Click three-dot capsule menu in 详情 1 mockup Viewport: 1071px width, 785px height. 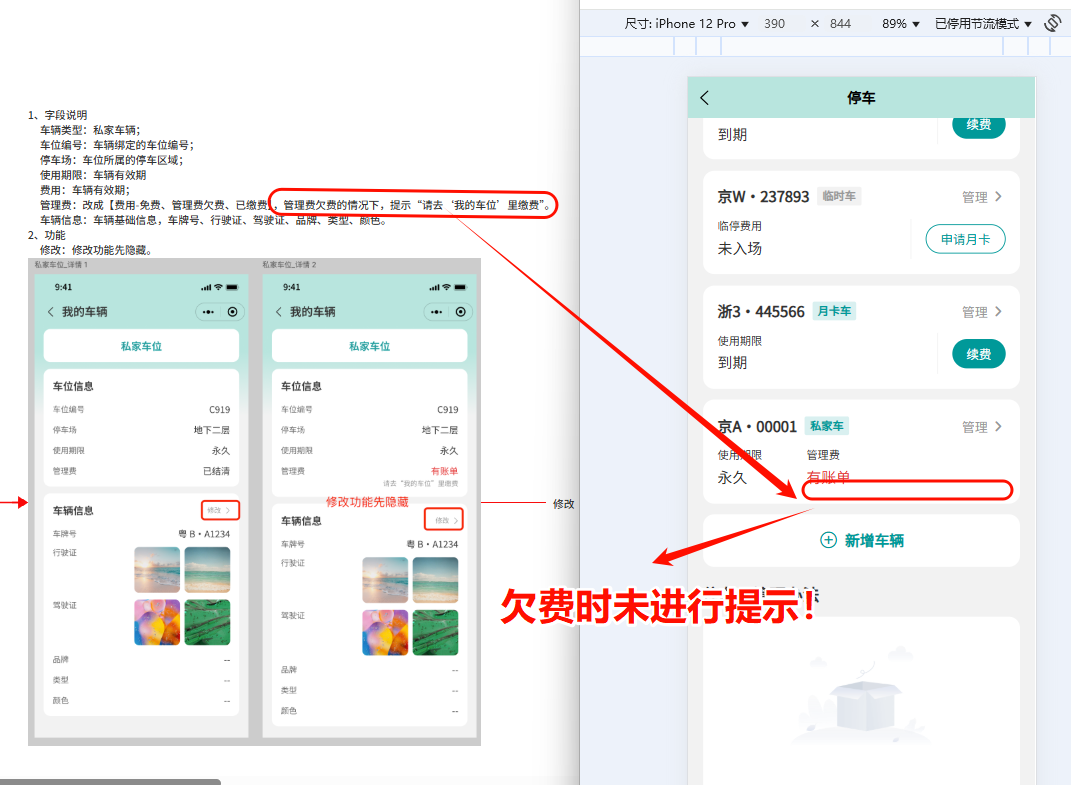208,312
